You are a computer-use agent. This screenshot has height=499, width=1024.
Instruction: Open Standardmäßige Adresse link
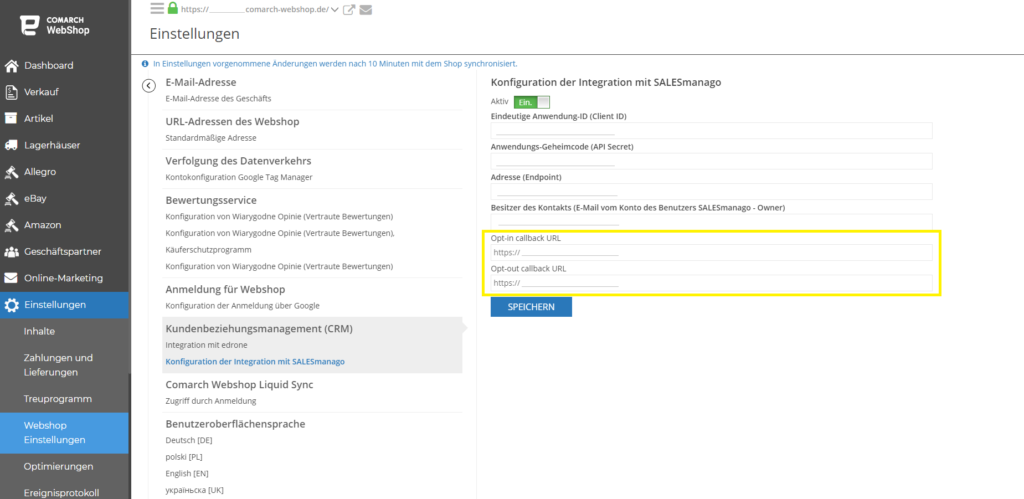pos(211,138)
